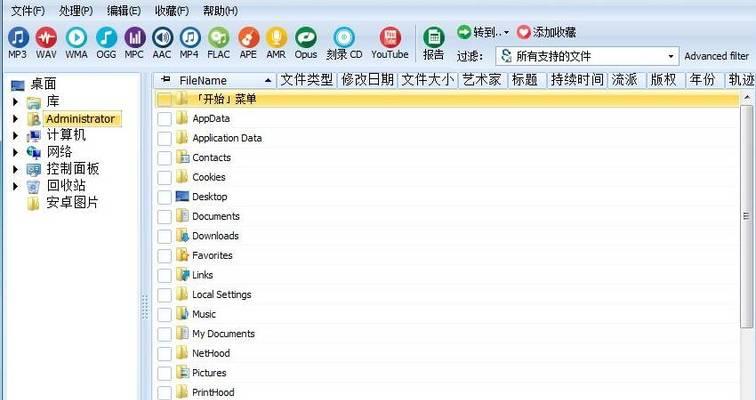This screenshot has width=756, height=400.
Task: Expand the 回收站 tree node
Action: point(15,186)
